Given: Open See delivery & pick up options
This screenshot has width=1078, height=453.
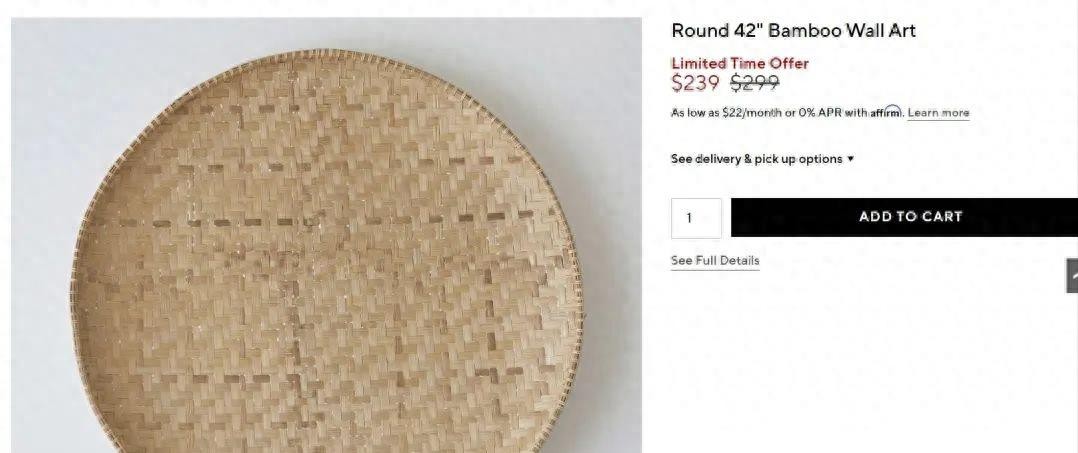Looking at the screenshot, I should [x=756, y=159].
